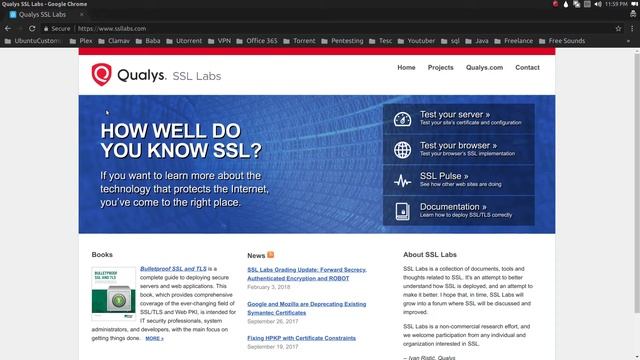Follow the MORE link under Books

[x=154, y=338]
